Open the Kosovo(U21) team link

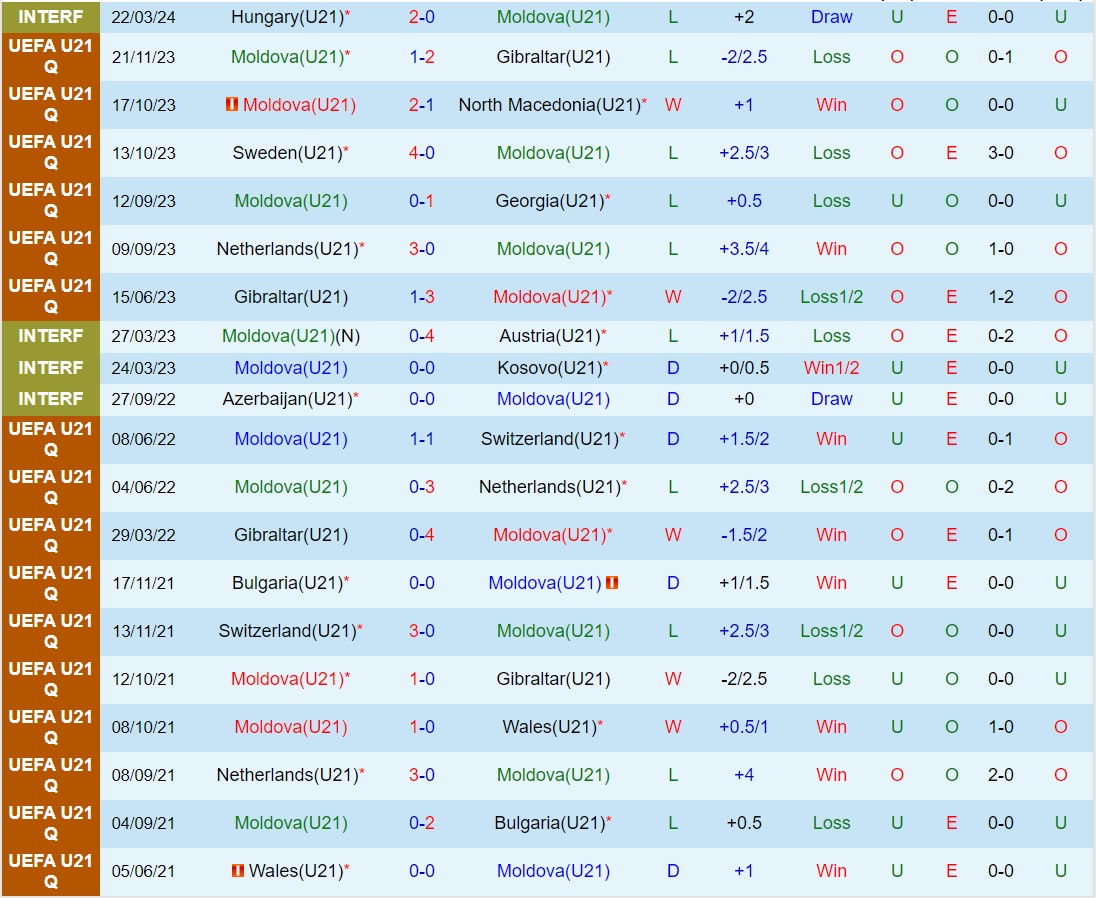[x=549, y=368]
